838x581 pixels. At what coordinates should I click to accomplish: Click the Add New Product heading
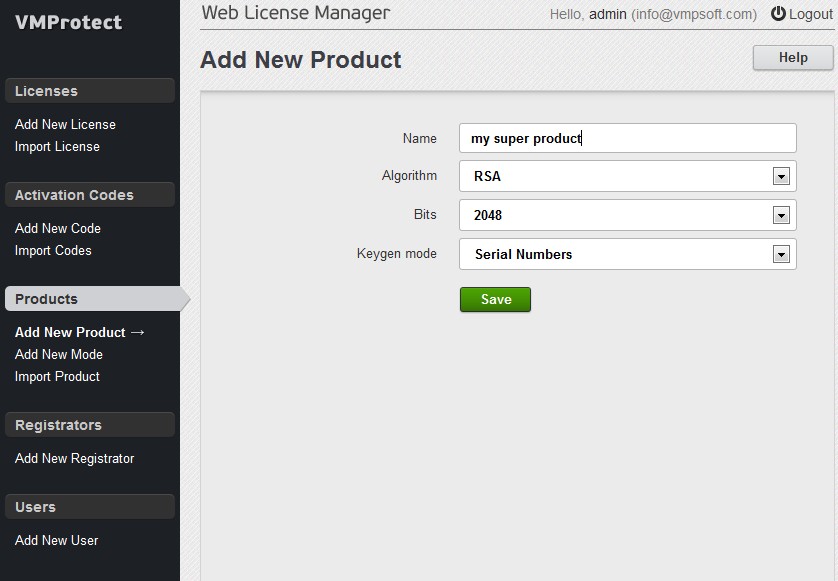[x=301, y=60]
